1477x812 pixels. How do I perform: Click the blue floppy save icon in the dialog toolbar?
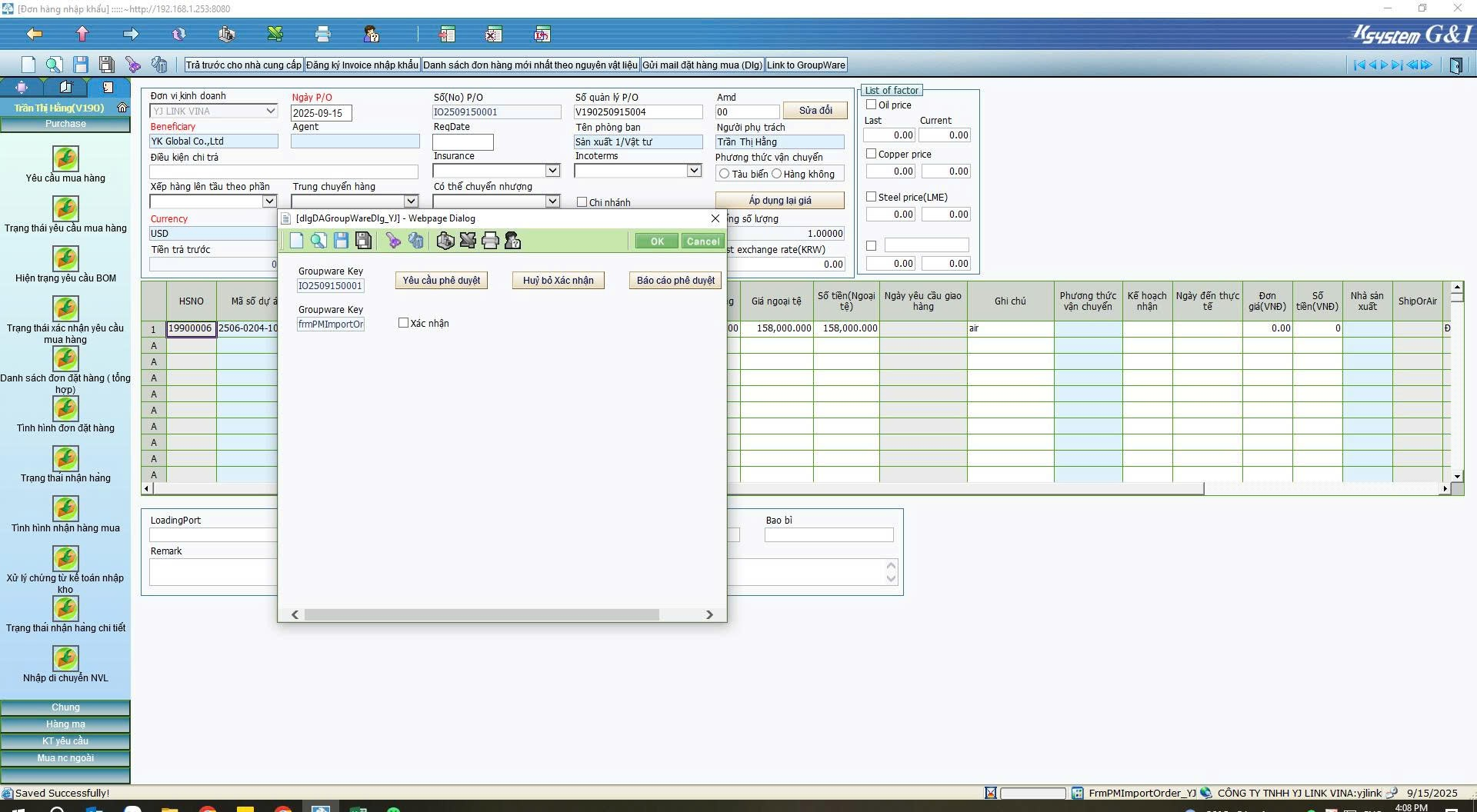[341, 241]
